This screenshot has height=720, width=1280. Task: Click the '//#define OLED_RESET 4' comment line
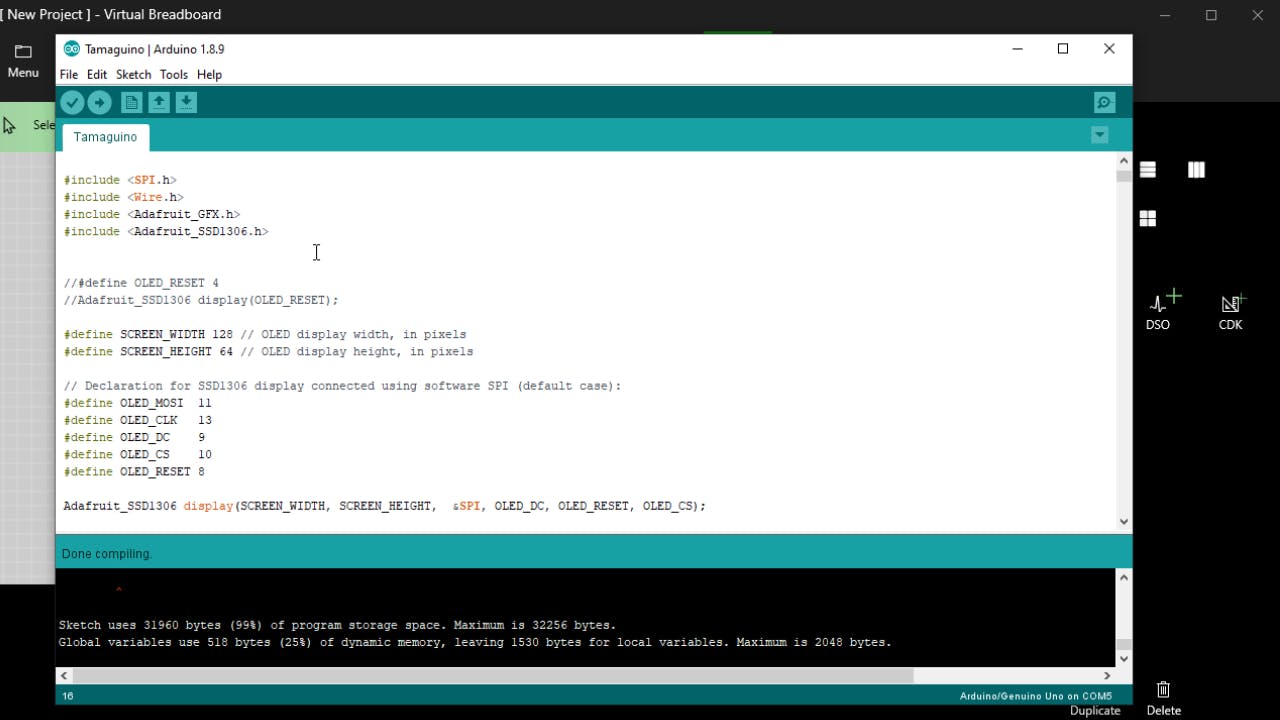141,283
